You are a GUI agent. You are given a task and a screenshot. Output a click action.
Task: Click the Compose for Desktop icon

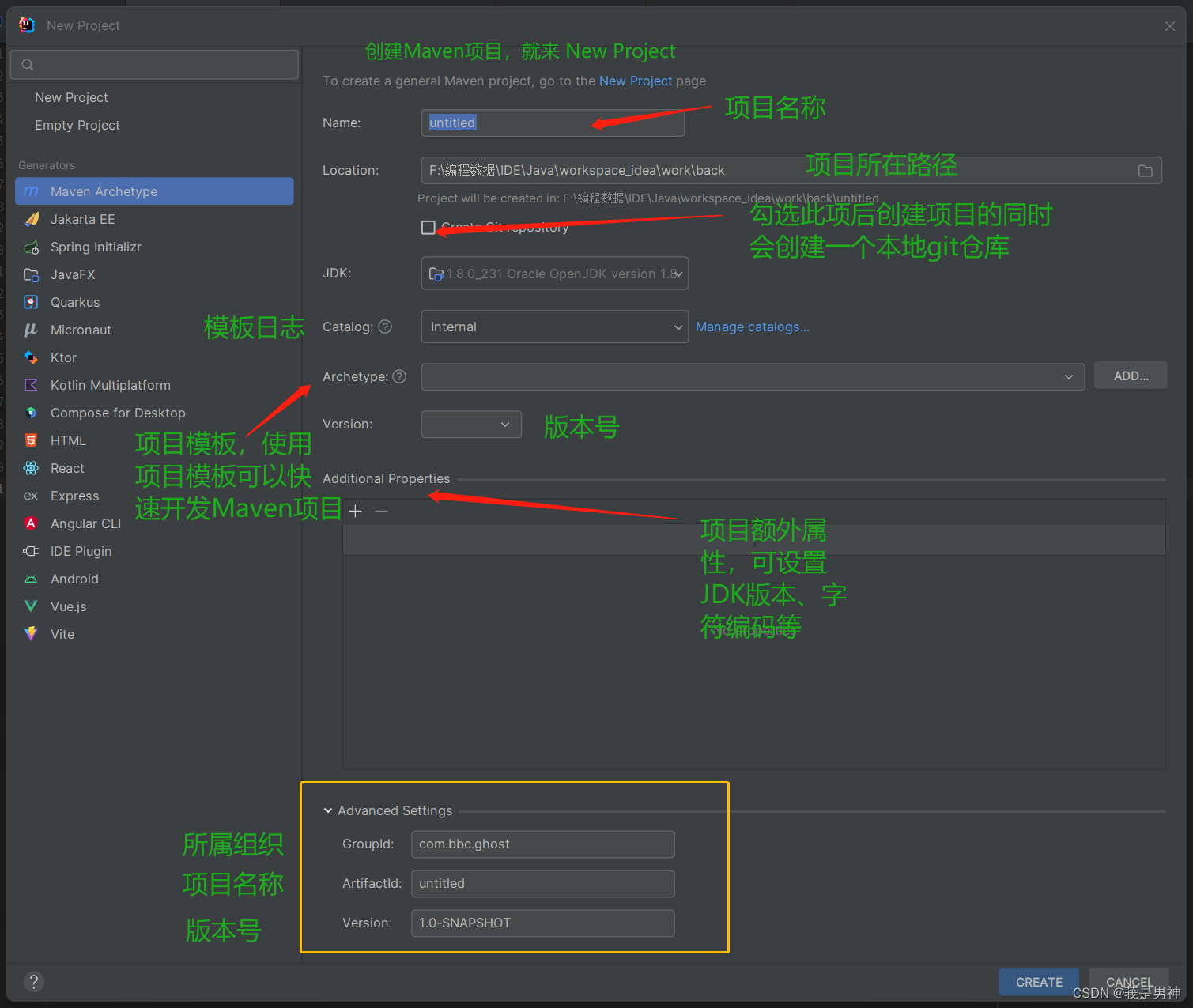pos(32,413)
